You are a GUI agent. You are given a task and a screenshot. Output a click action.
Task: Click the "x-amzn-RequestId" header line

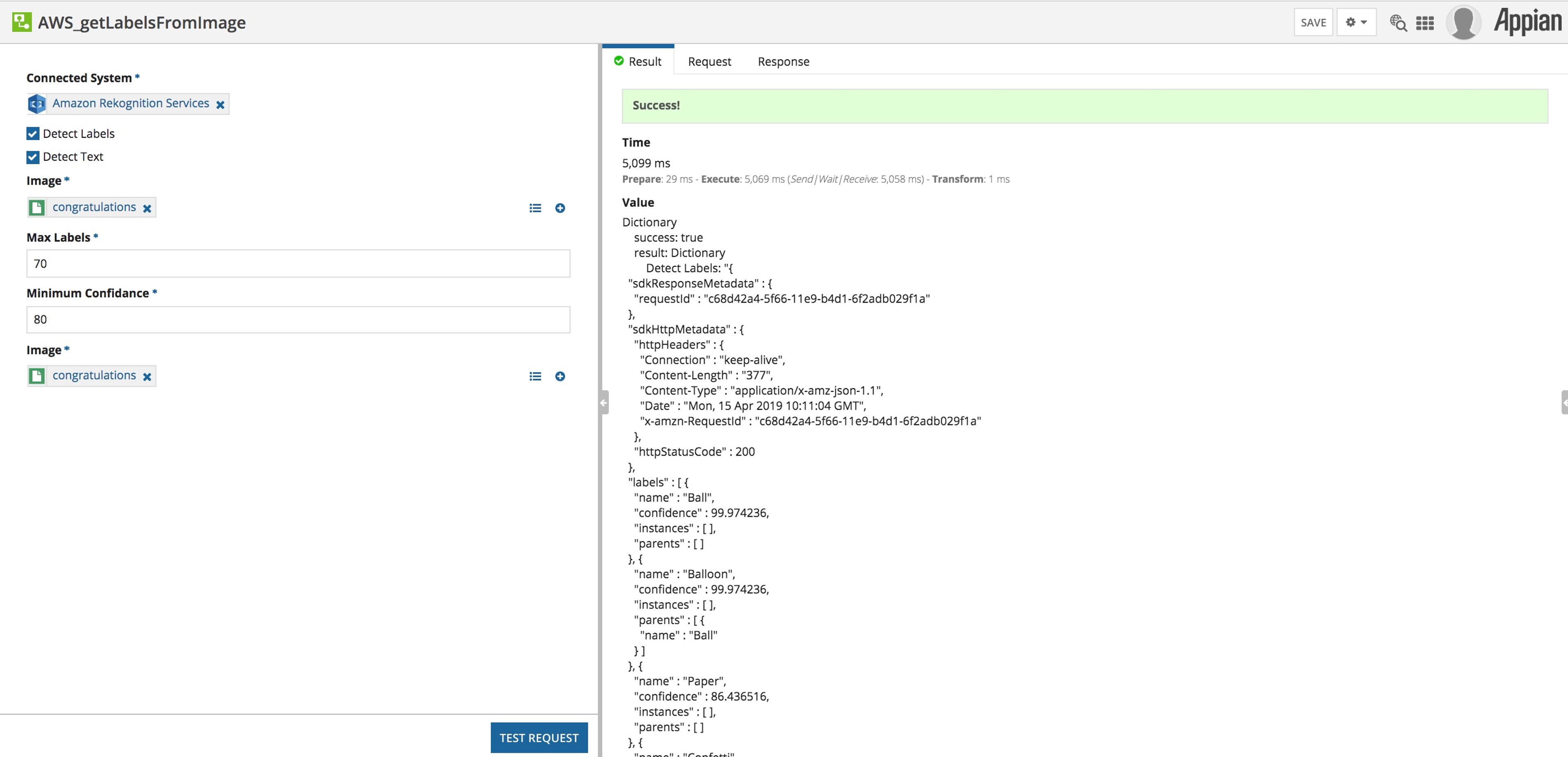click(x=810, y=421)
